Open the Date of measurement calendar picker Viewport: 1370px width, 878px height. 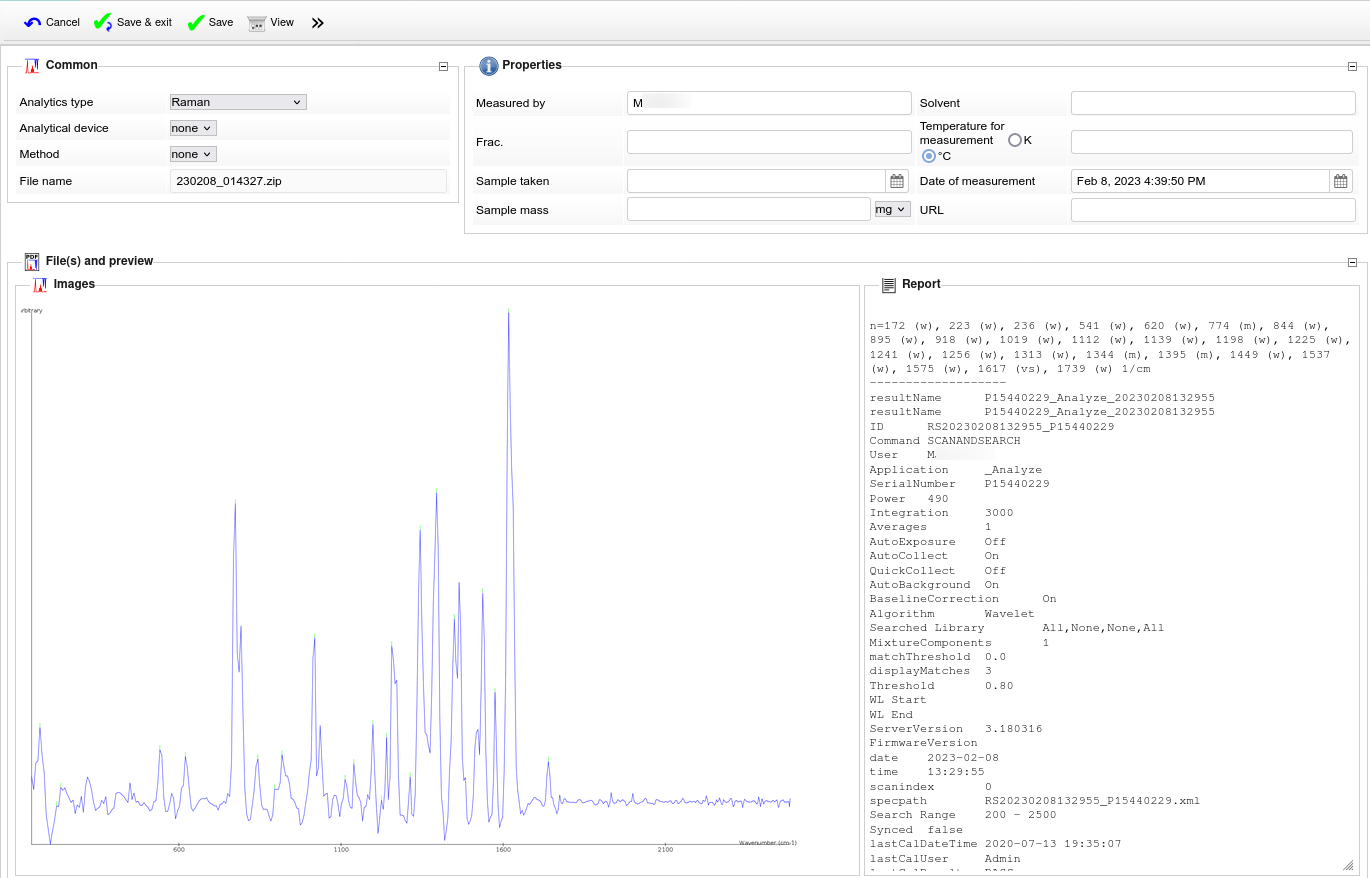tap(1341, 181)
